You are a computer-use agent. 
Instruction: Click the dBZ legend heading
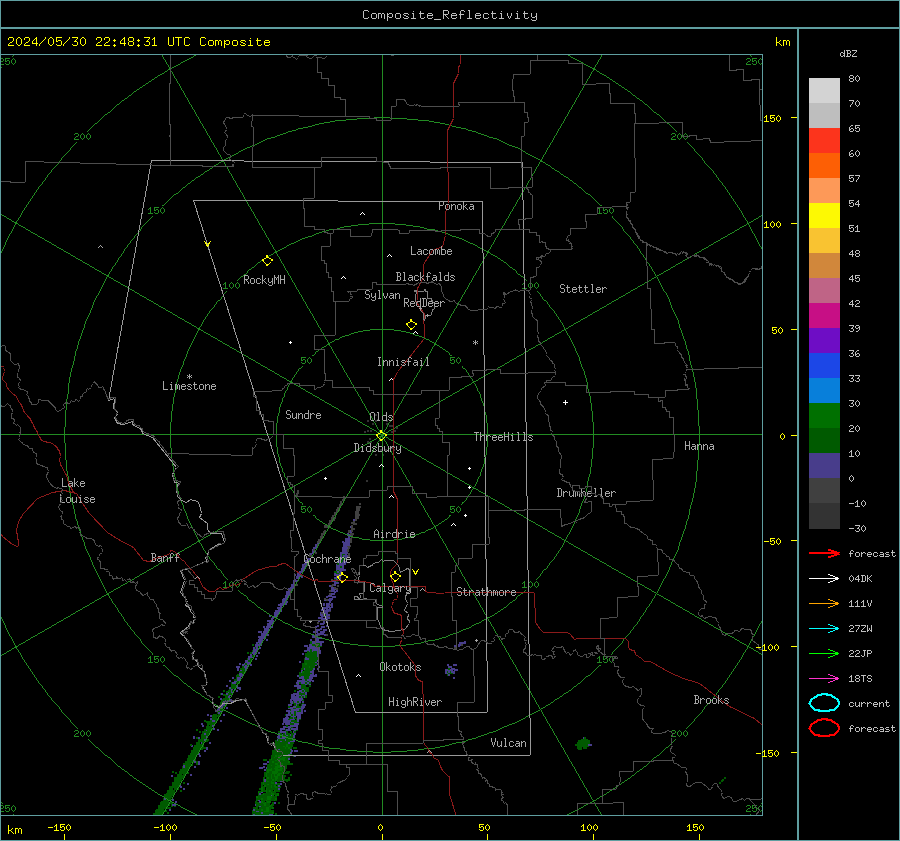(x=848, y=54)
